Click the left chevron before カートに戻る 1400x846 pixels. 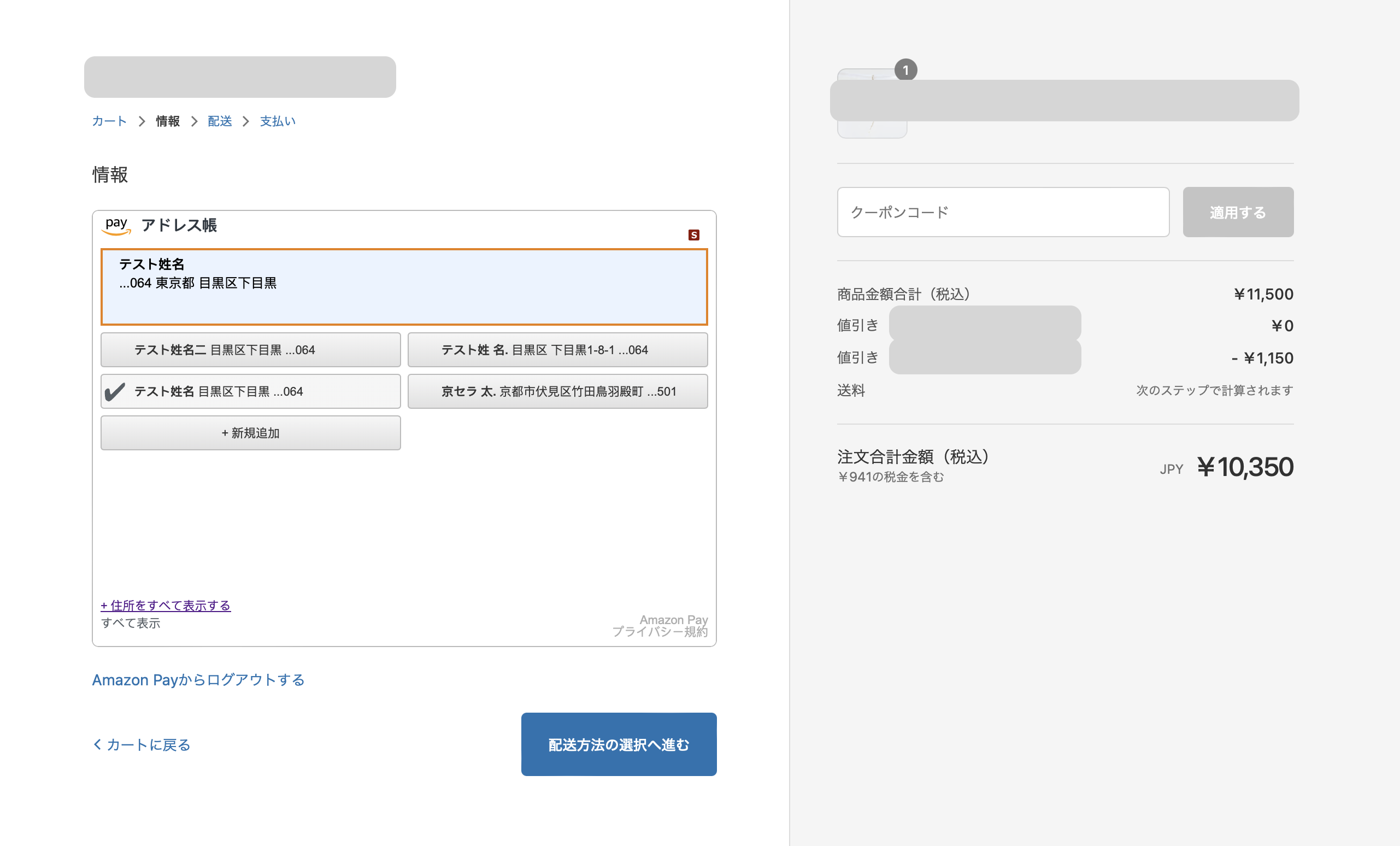(x=97, y=744)
